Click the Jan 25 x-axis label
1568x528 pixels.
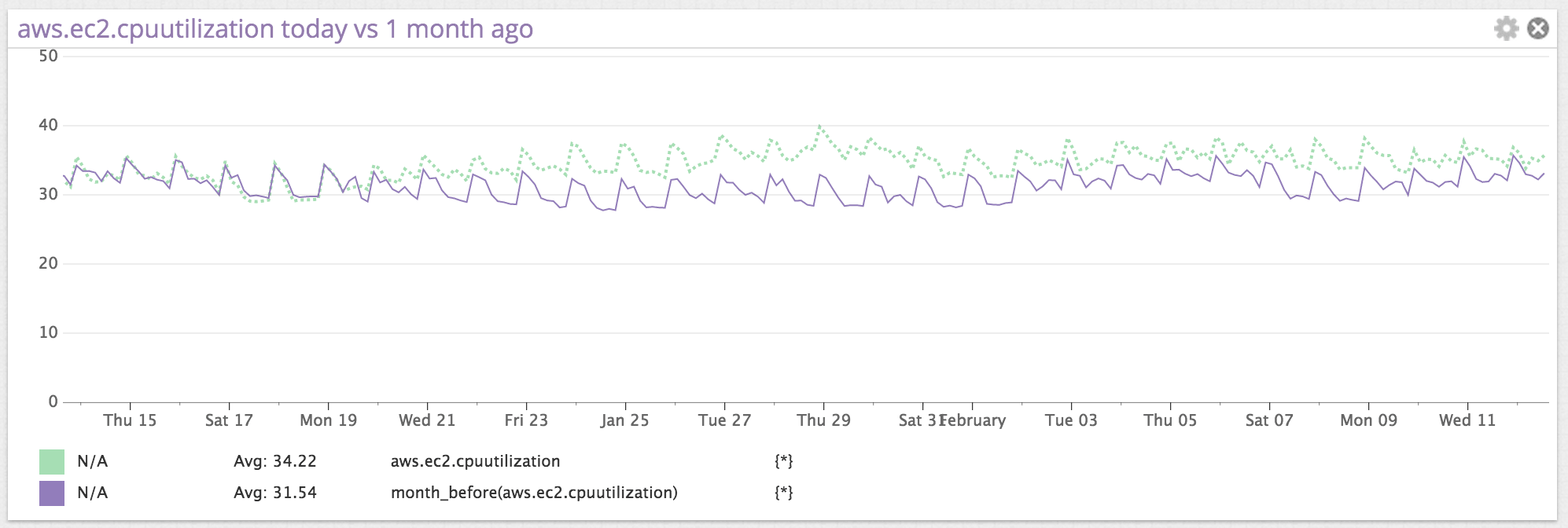[625, 420]
